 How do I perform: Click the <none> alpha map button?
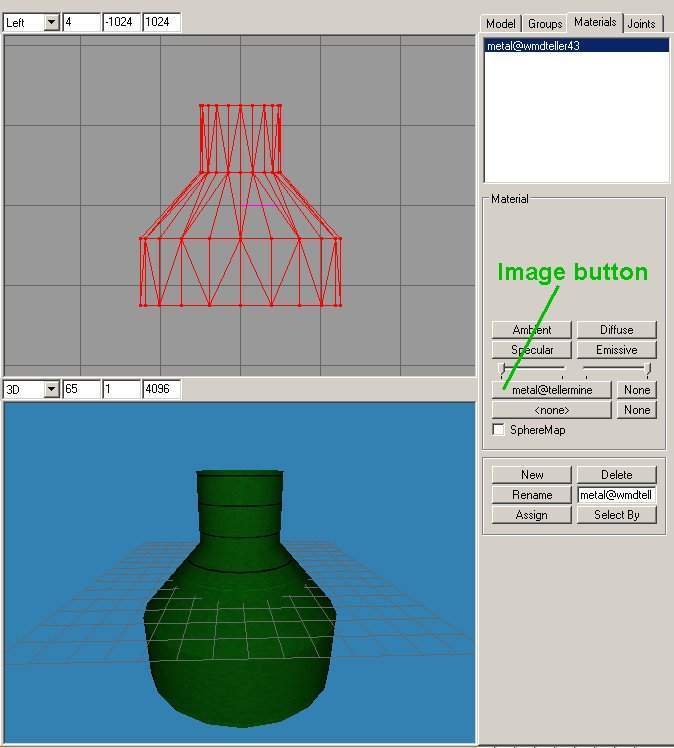pos(551,410)
